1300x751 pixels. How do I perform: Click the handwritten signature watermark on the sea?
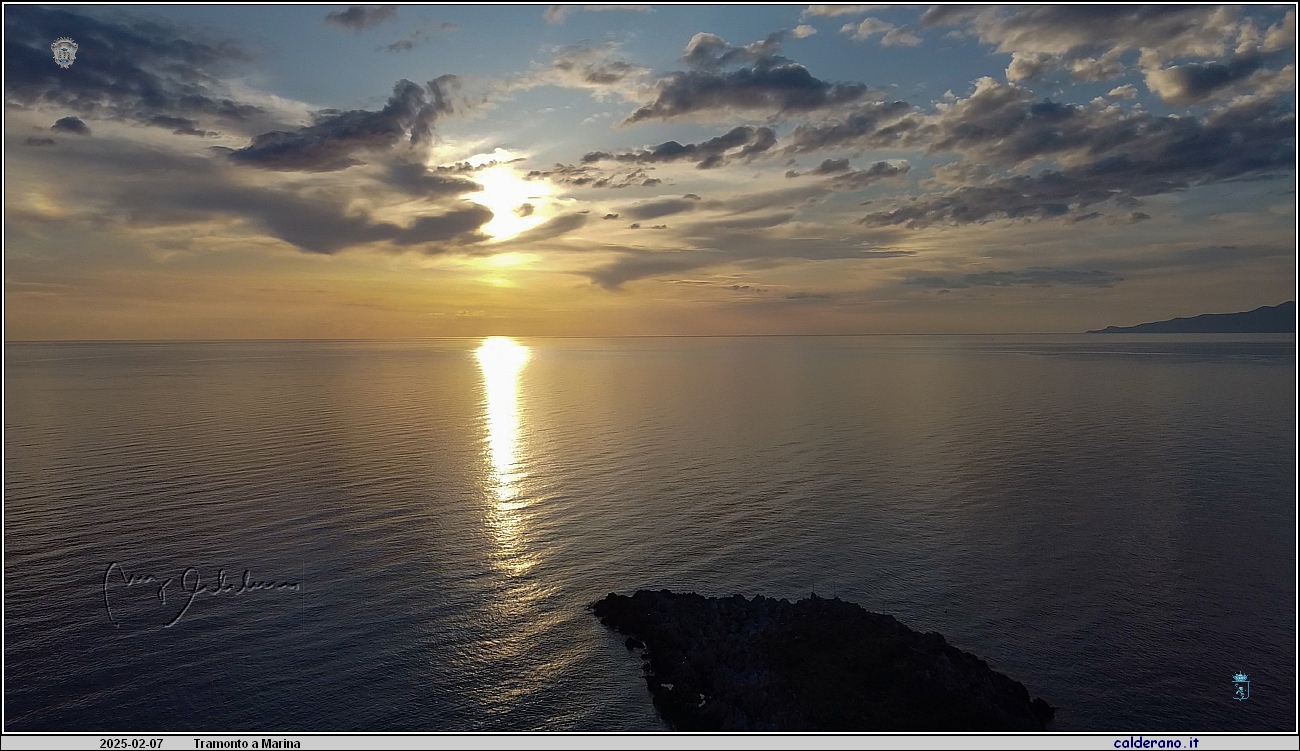point(200,590)
